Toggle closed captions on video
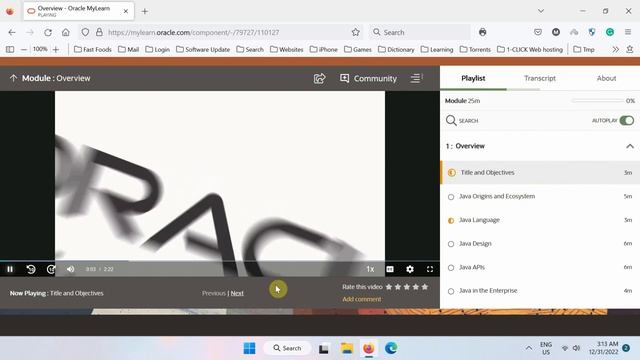This screenshot has height=360, width=640. coord(390,269)
